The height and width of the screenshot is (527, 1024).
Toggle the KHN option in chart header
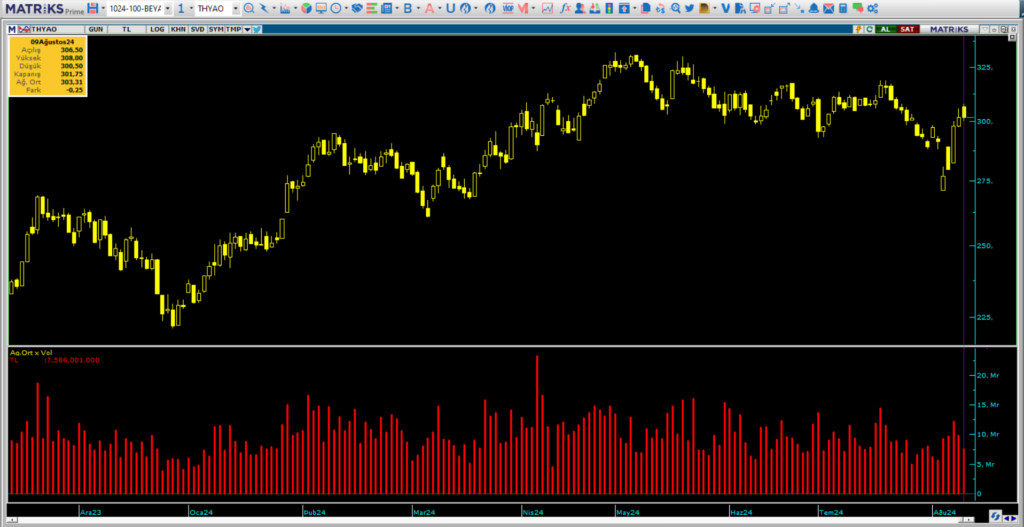[177, 29]
